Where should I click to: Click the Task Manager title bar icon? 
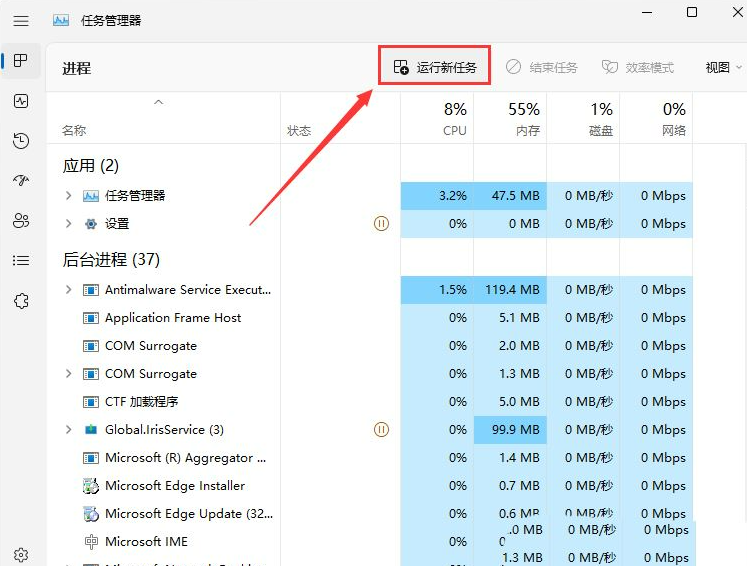coord(61,20)
